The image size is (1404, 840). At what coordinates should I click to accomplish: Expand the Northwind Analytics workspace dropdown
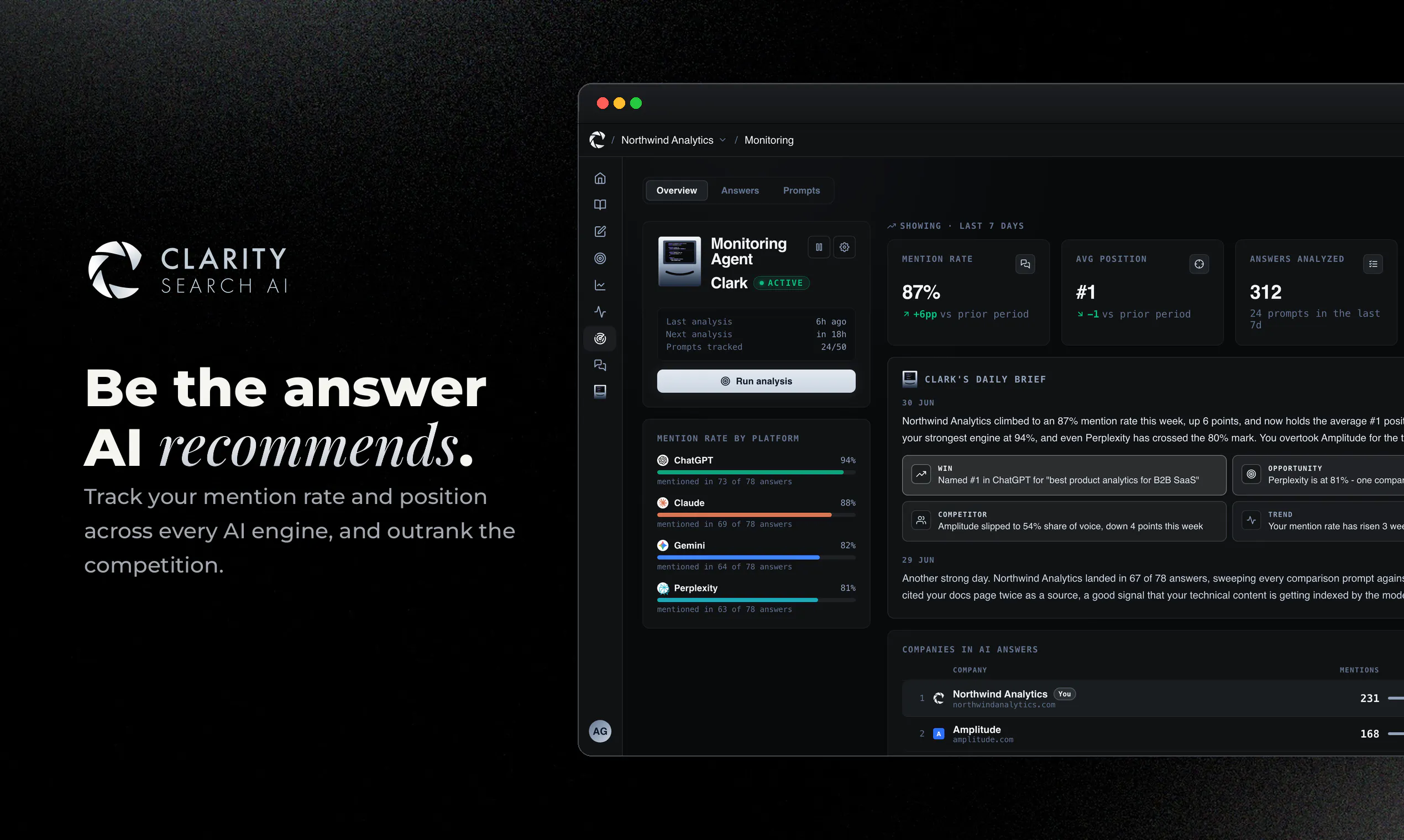click(673, 140)
